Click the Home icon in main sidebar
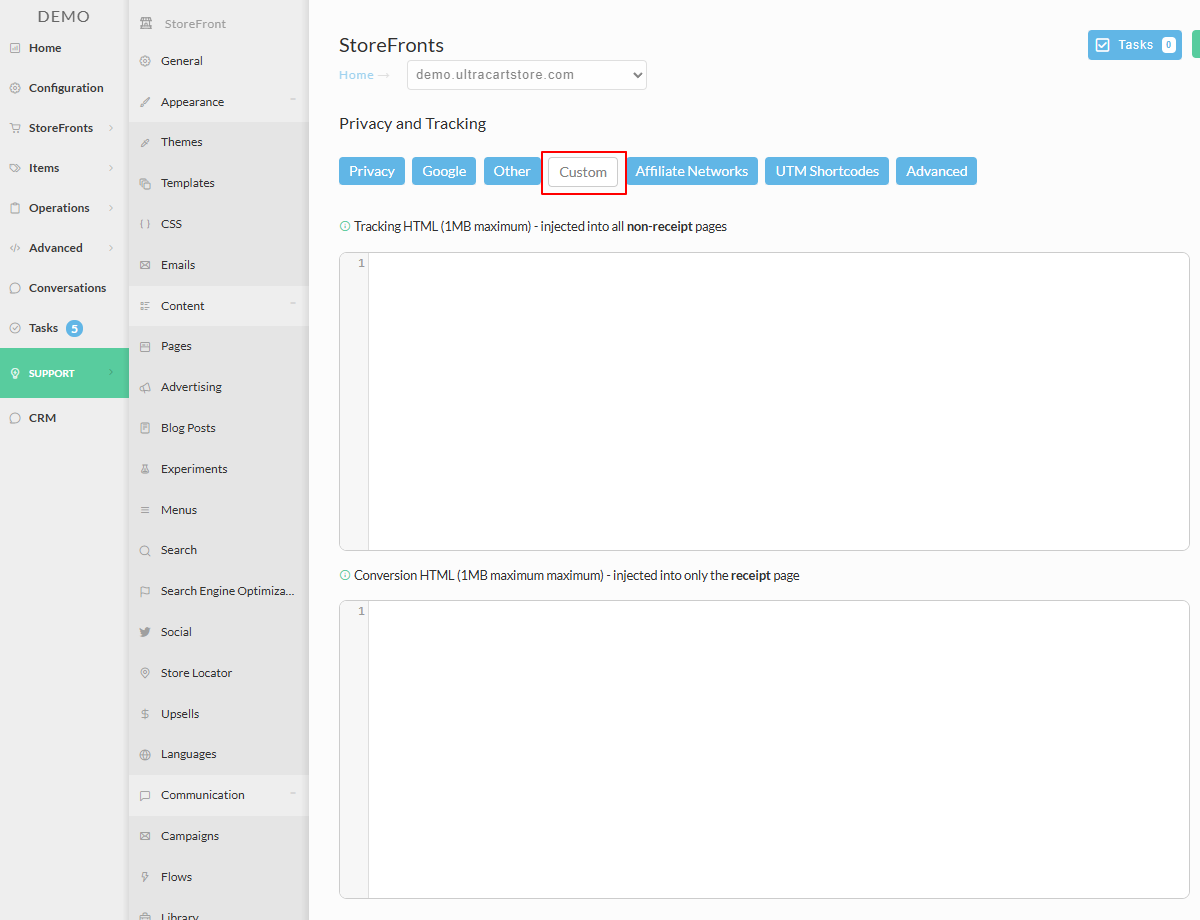 pyautogui.click(x=15, y=48)
